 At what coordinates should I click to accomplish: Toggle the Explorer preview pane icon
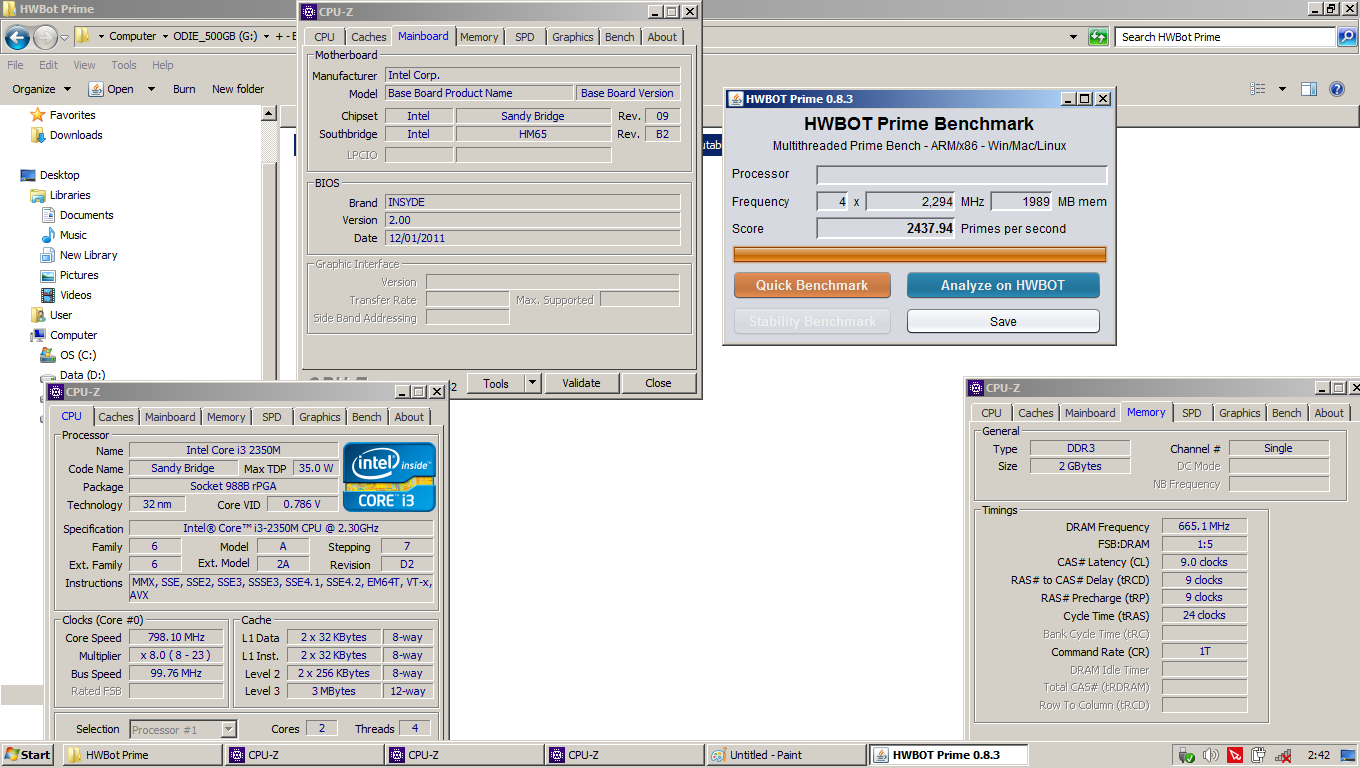[x=1308, y=89]
